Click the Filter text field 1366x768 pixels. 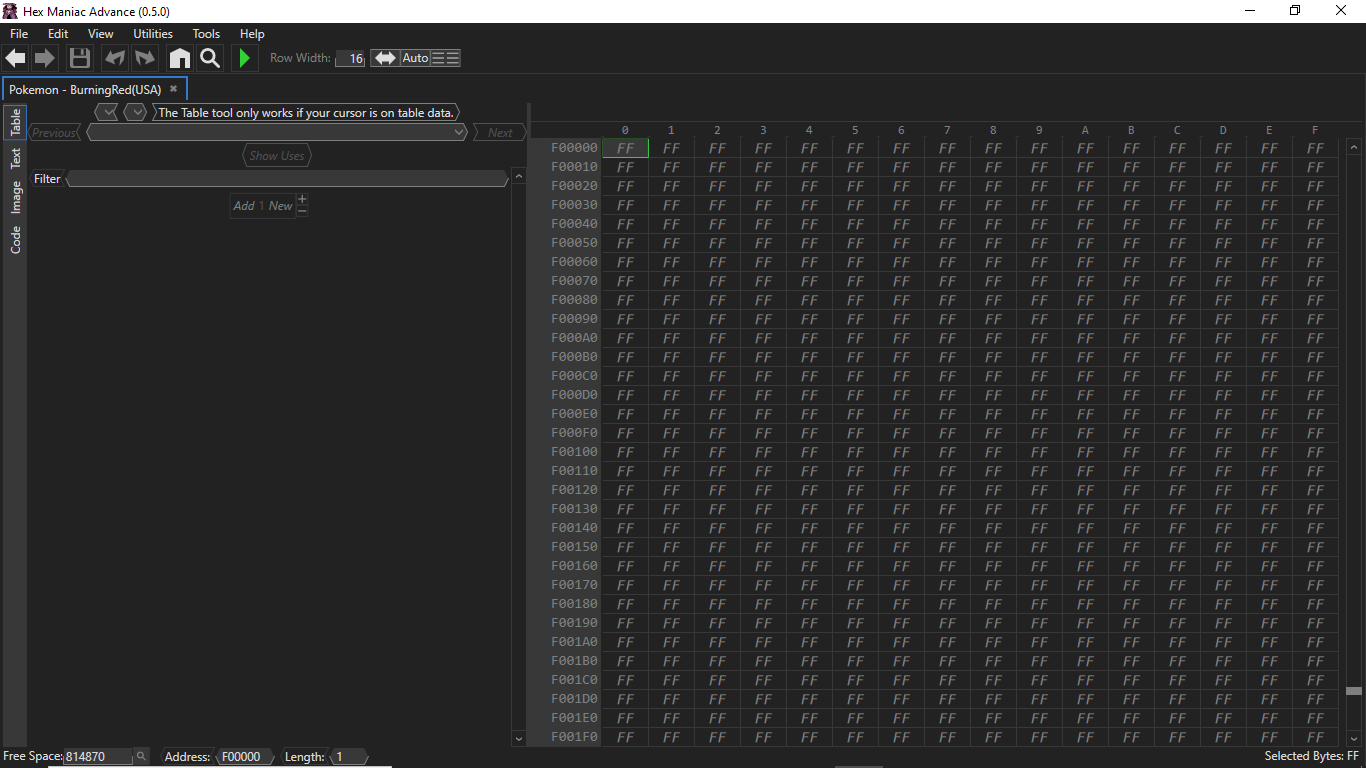(x=287, y=179)
